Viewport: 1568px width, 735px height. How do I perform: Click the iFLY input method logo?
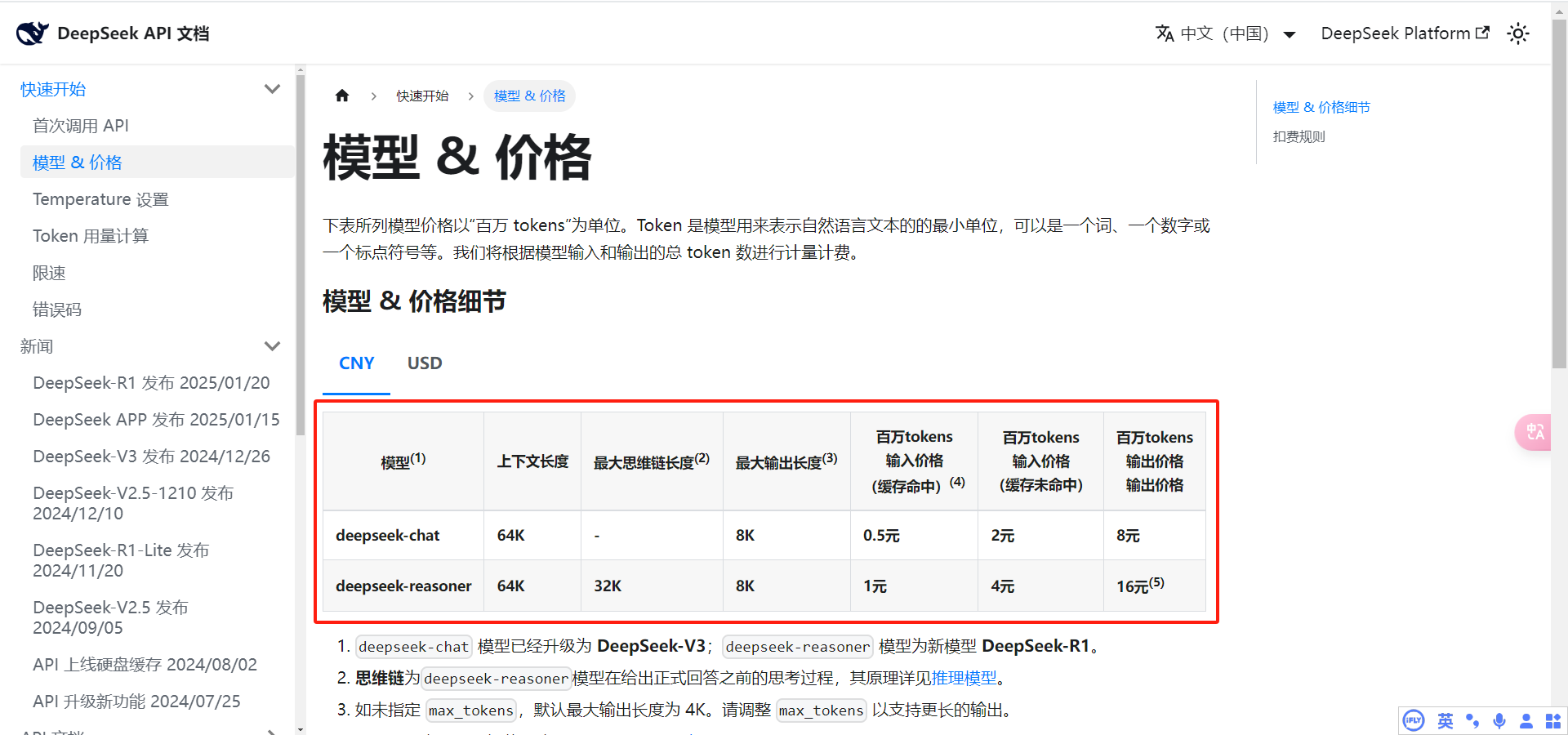(1414, 720)
